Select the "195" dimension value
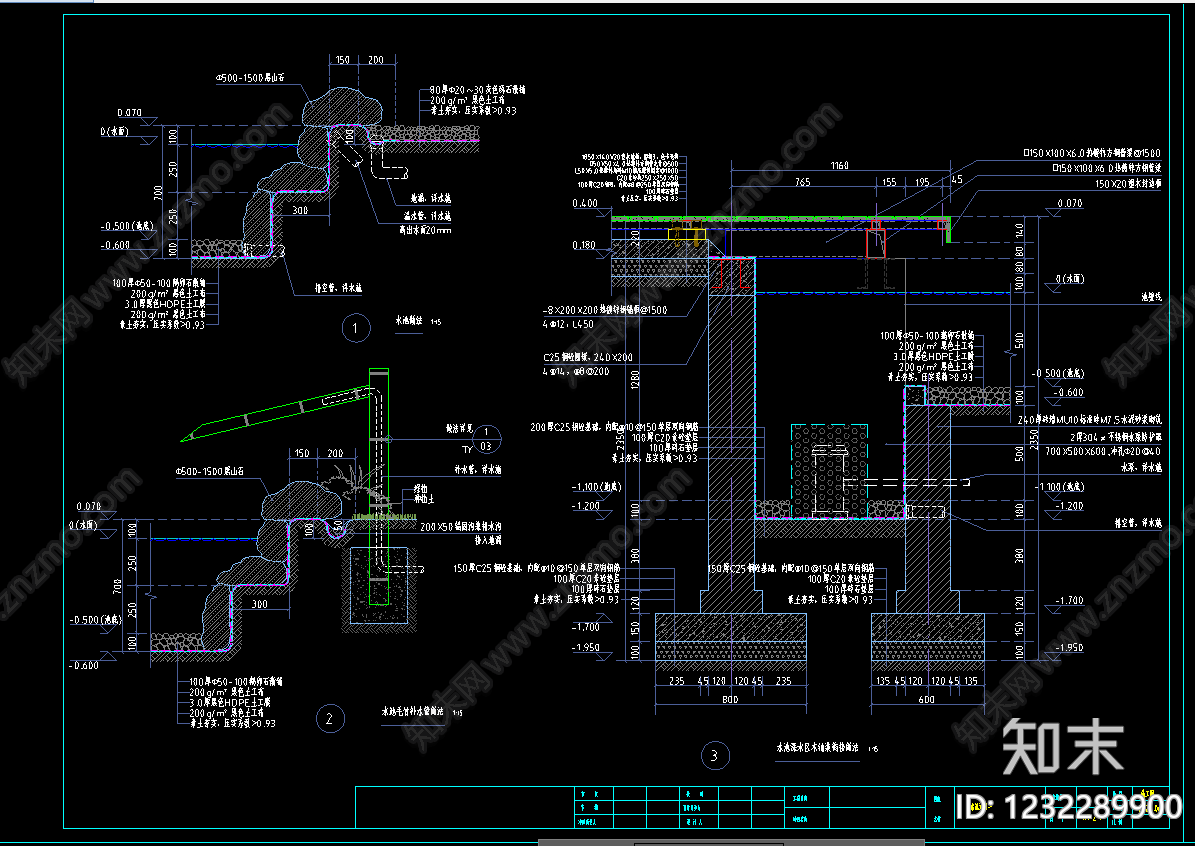The image size is (1195, 846). tap(922, 182)
